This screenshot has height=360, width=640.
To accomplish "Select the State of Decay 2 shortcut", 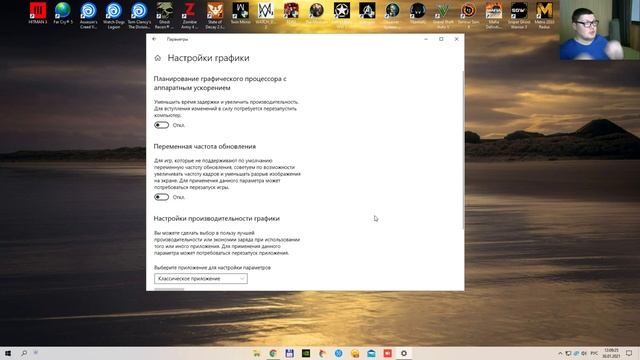I will click(x=215, y=16).
